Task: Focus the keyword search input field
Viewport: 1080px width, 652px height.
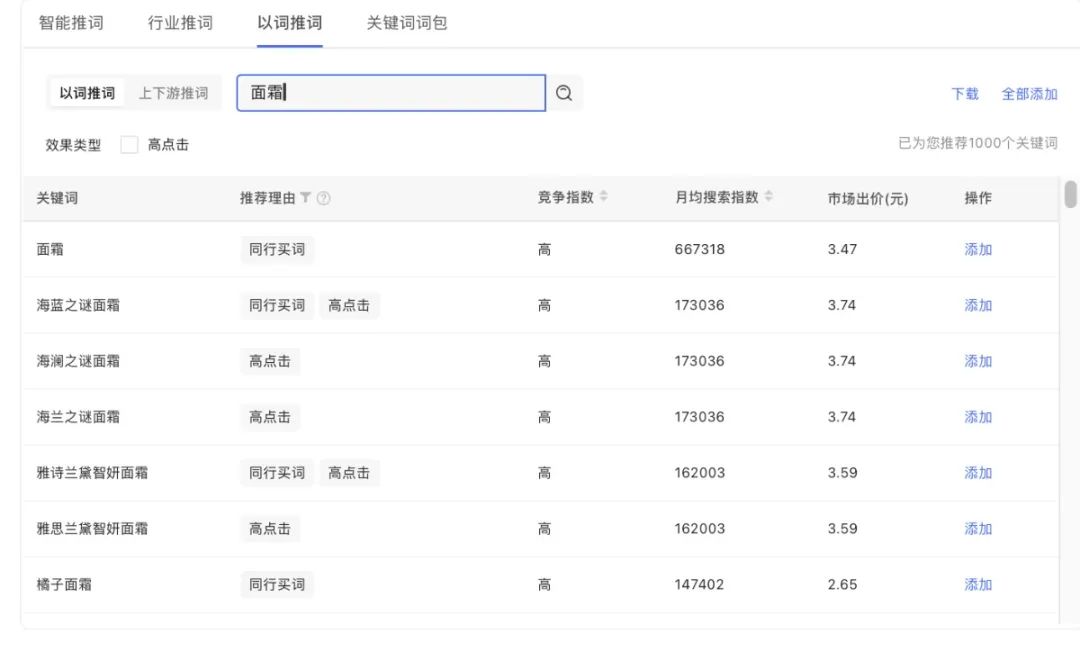Action: (391, 93)
